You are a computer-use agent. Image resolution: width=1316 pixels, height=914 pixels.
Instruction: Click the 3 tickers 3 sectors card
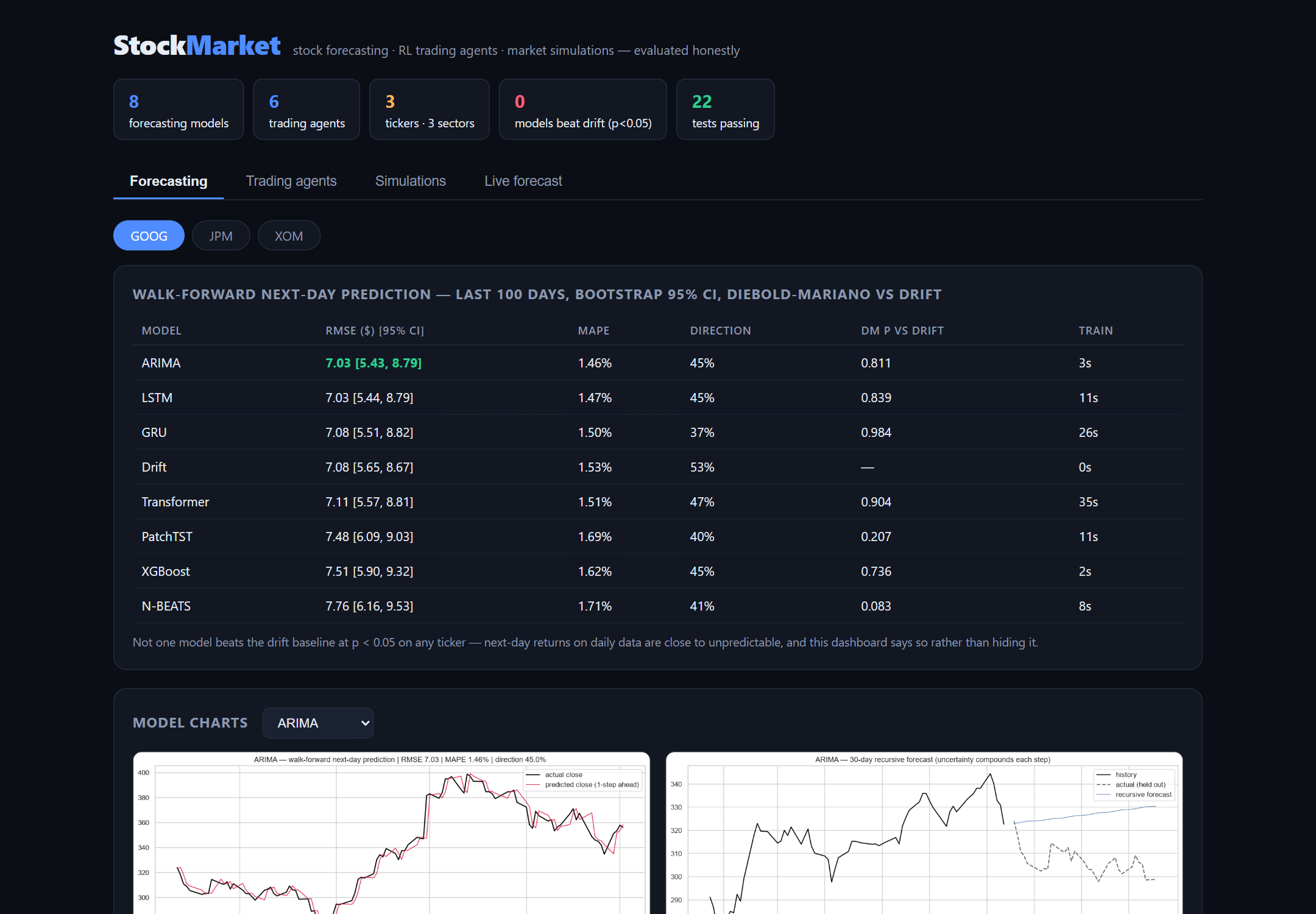[x=430, y=109]
